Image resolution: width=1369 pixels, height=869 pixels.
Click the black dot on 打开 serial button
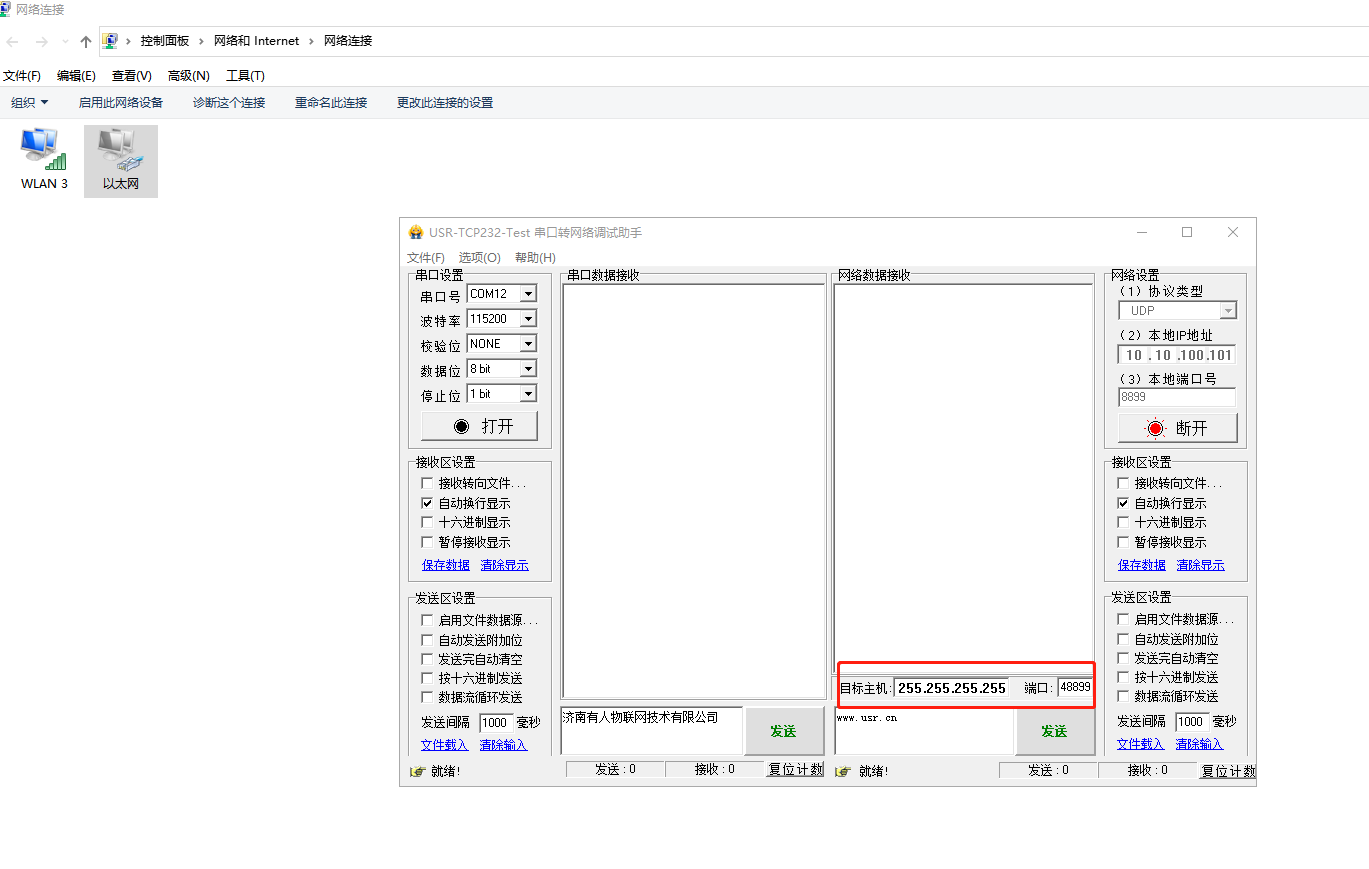[x=461, y=426]
